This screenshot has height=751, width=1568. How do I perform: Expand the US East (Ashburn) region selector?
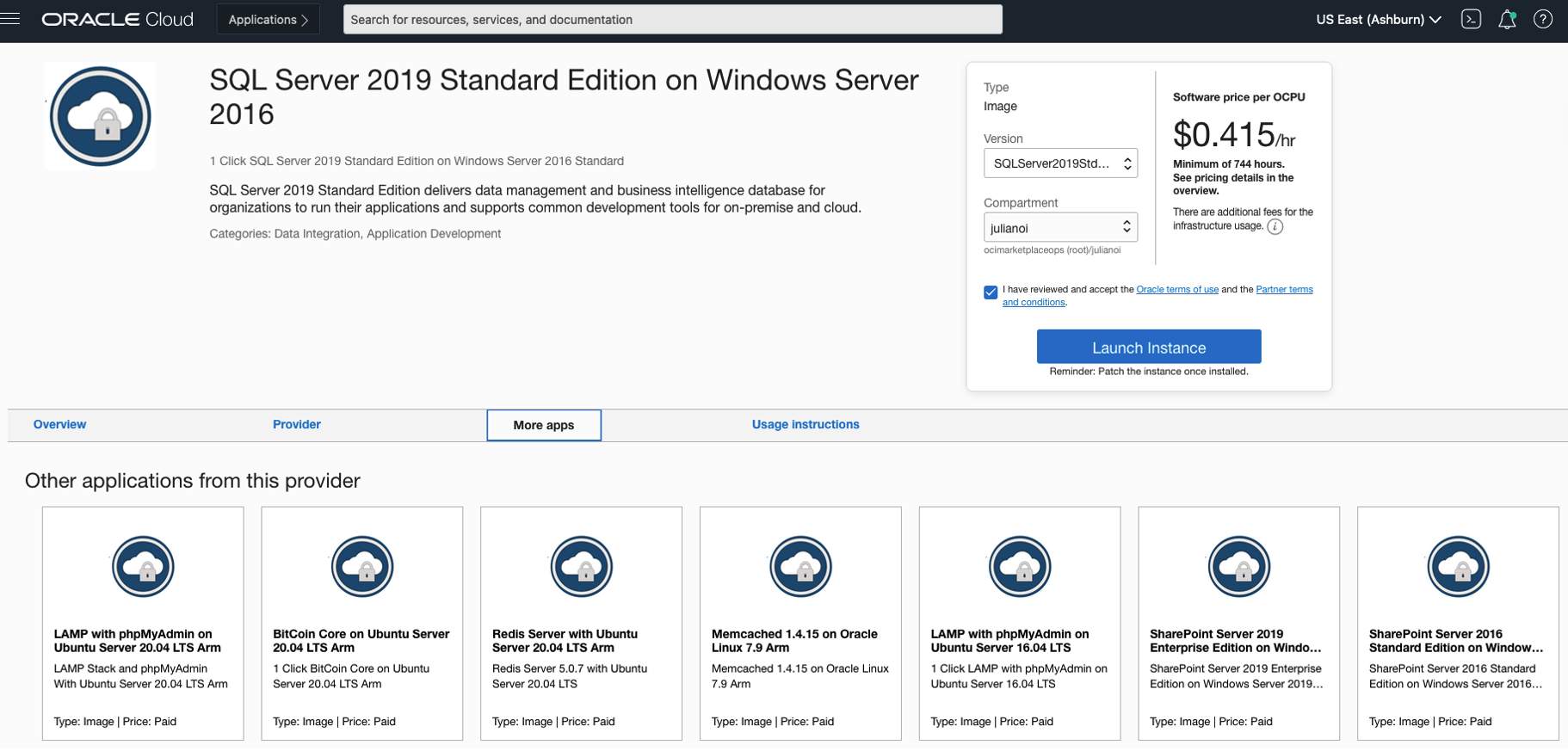pos(1379,19)
